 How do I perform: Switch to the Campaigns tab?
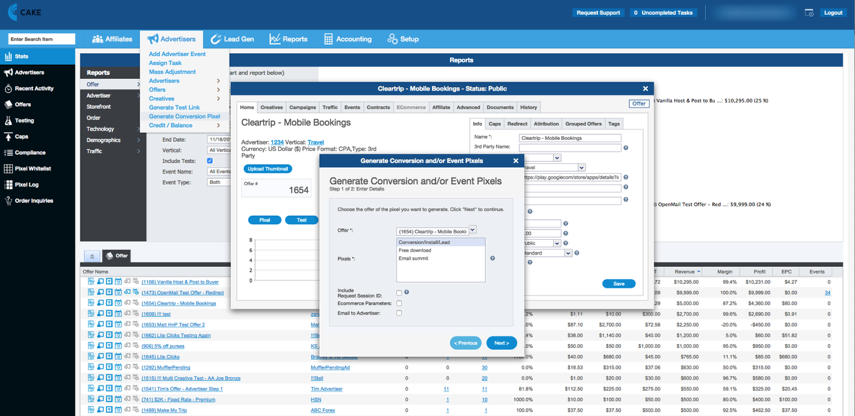(x=303, y=107)
